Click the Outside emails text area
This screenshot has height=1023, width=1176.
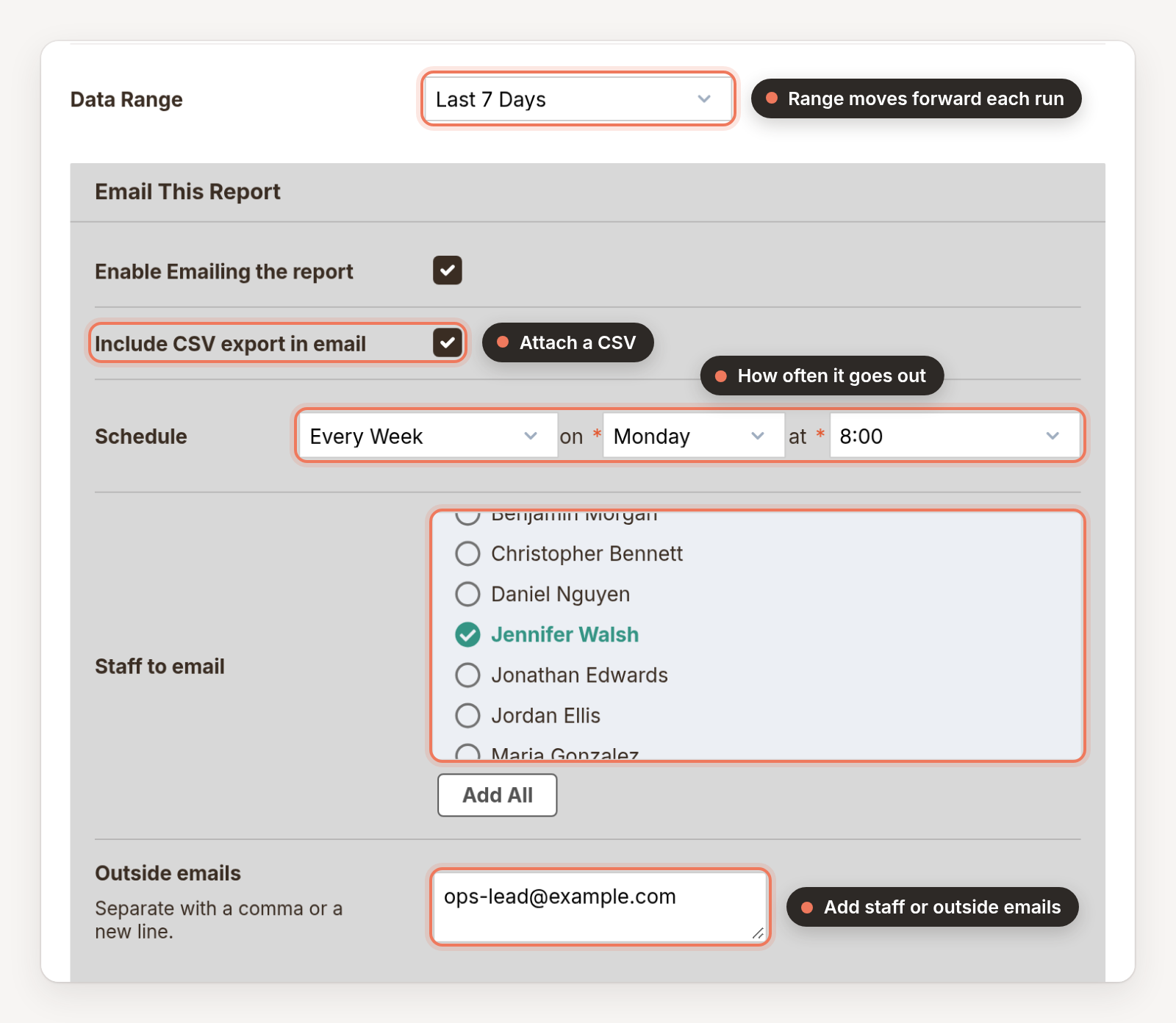pos(599,907)
